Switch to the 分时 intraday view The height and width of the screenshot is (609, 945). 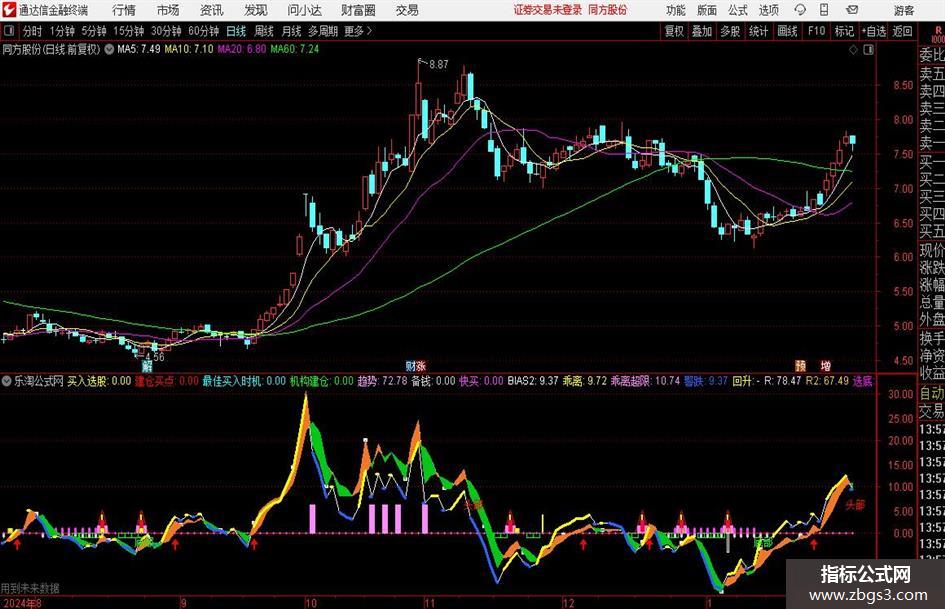coord(33,31)
